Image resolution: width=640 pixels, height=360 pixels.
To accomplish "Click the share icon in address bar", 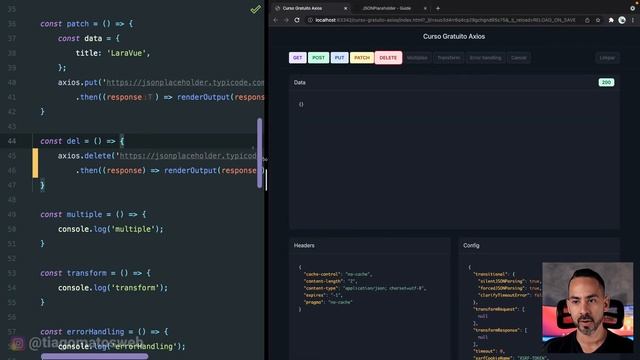I will [x=587, y=20].
